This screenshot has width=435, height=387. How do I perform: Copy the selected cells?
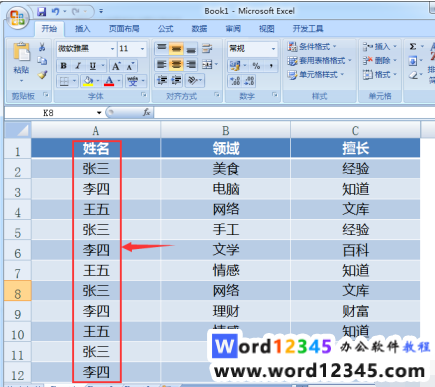tap(42, 61)
